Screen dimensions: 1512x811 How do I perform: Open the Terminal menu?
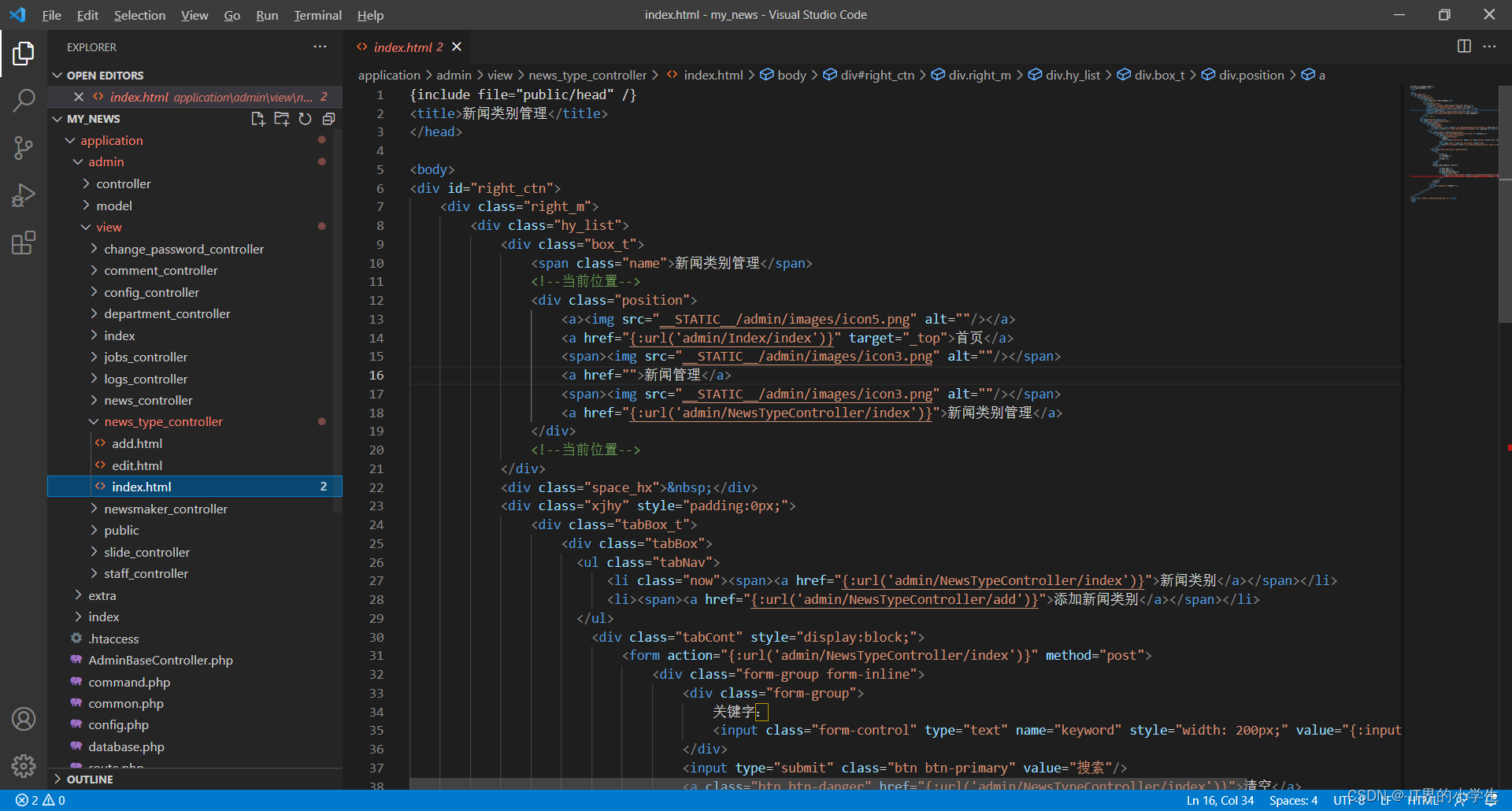pyautogui.click(x=317, y=15)
